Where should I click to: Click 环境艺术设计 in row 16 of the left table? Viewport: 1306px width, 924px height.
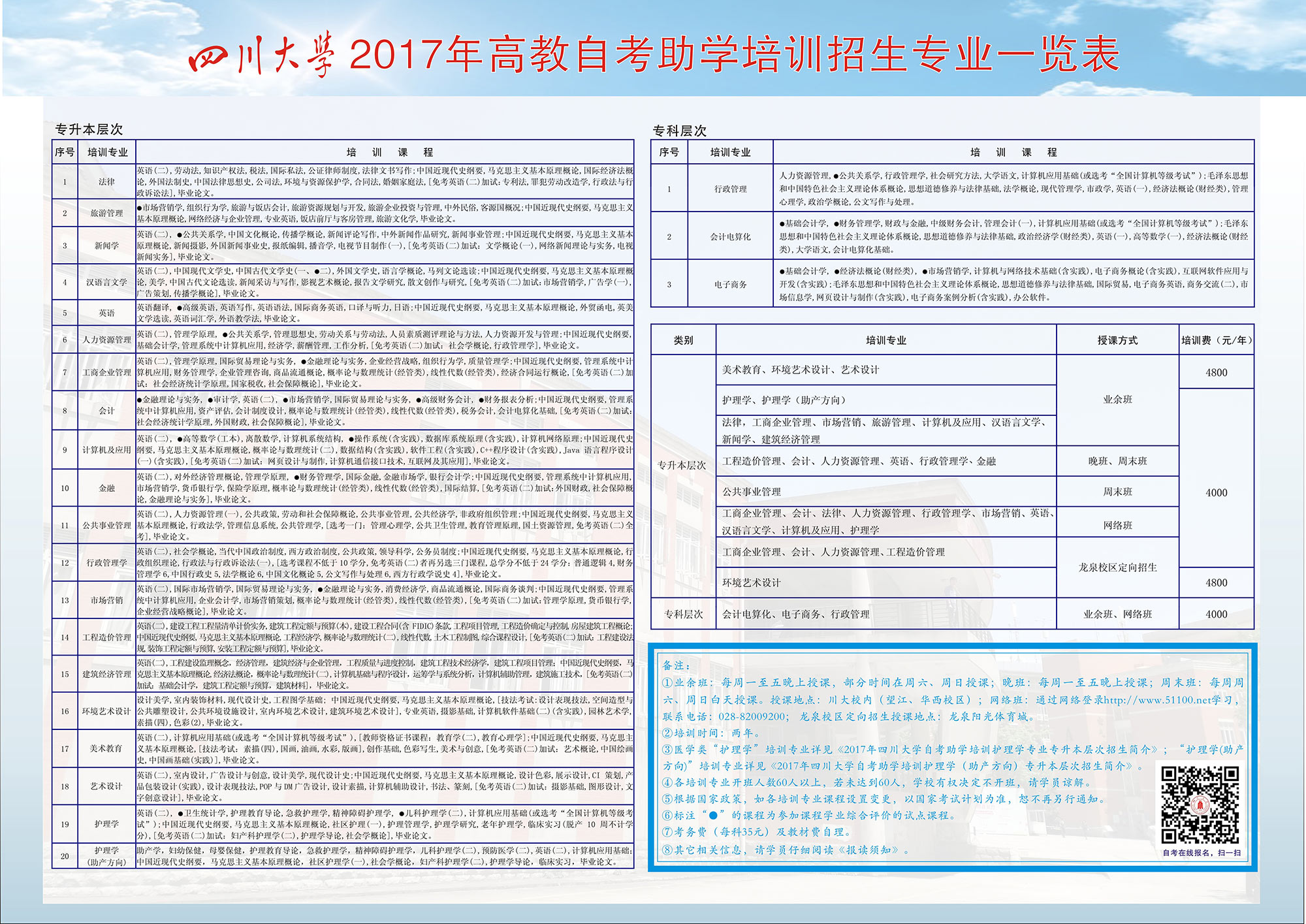(106, 711)
